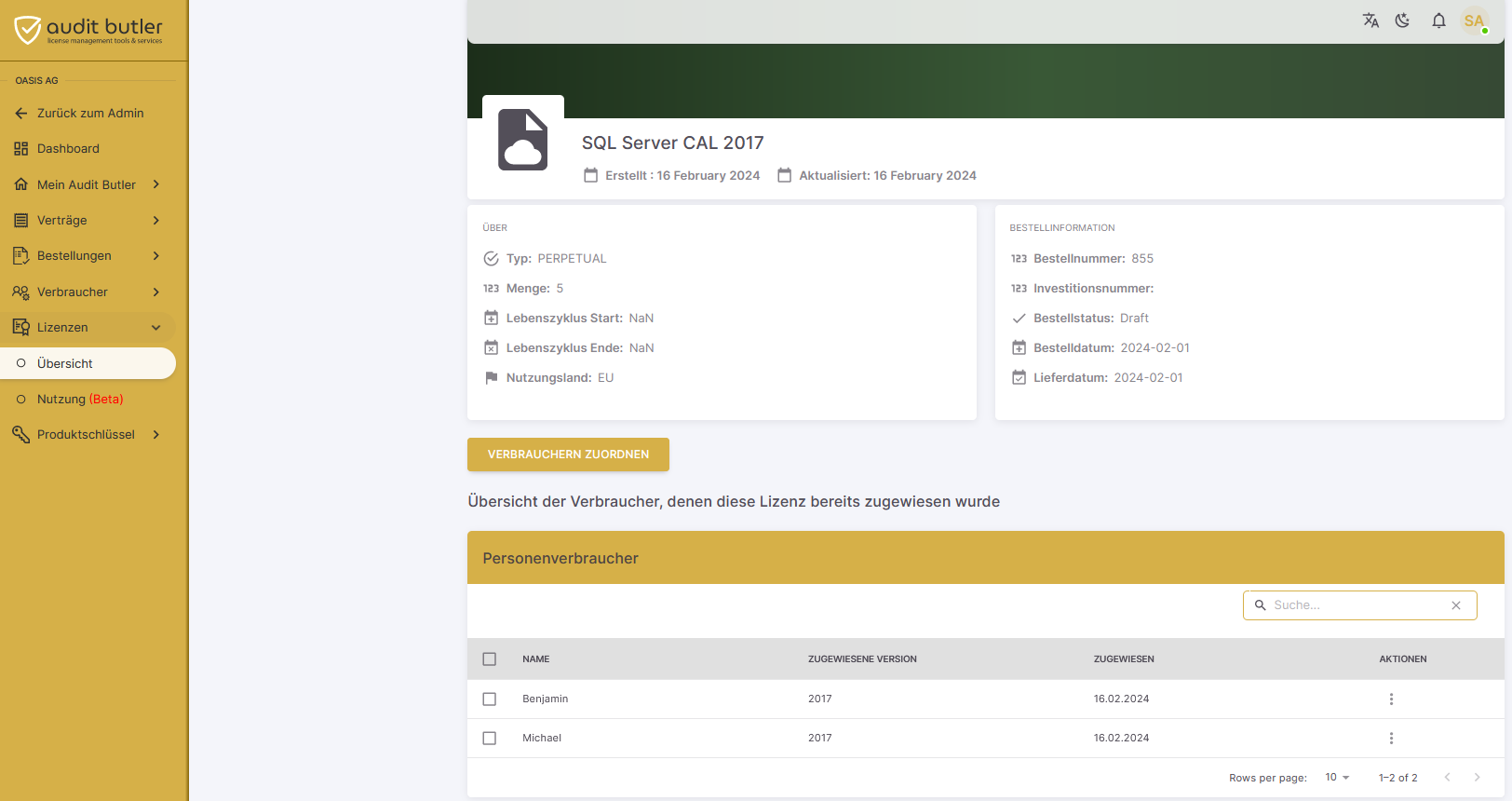Open Nutzung (Beta) menu item
Image resolution: width=1512 pixels, height=801 pixels.
(x=88, y=400)
